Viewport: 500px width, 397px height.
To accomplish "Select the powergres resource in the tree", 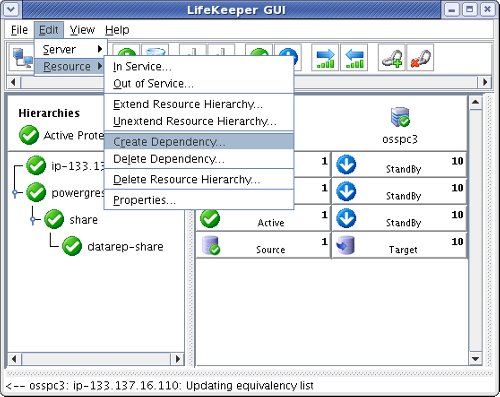I will [x=78, y=193].
